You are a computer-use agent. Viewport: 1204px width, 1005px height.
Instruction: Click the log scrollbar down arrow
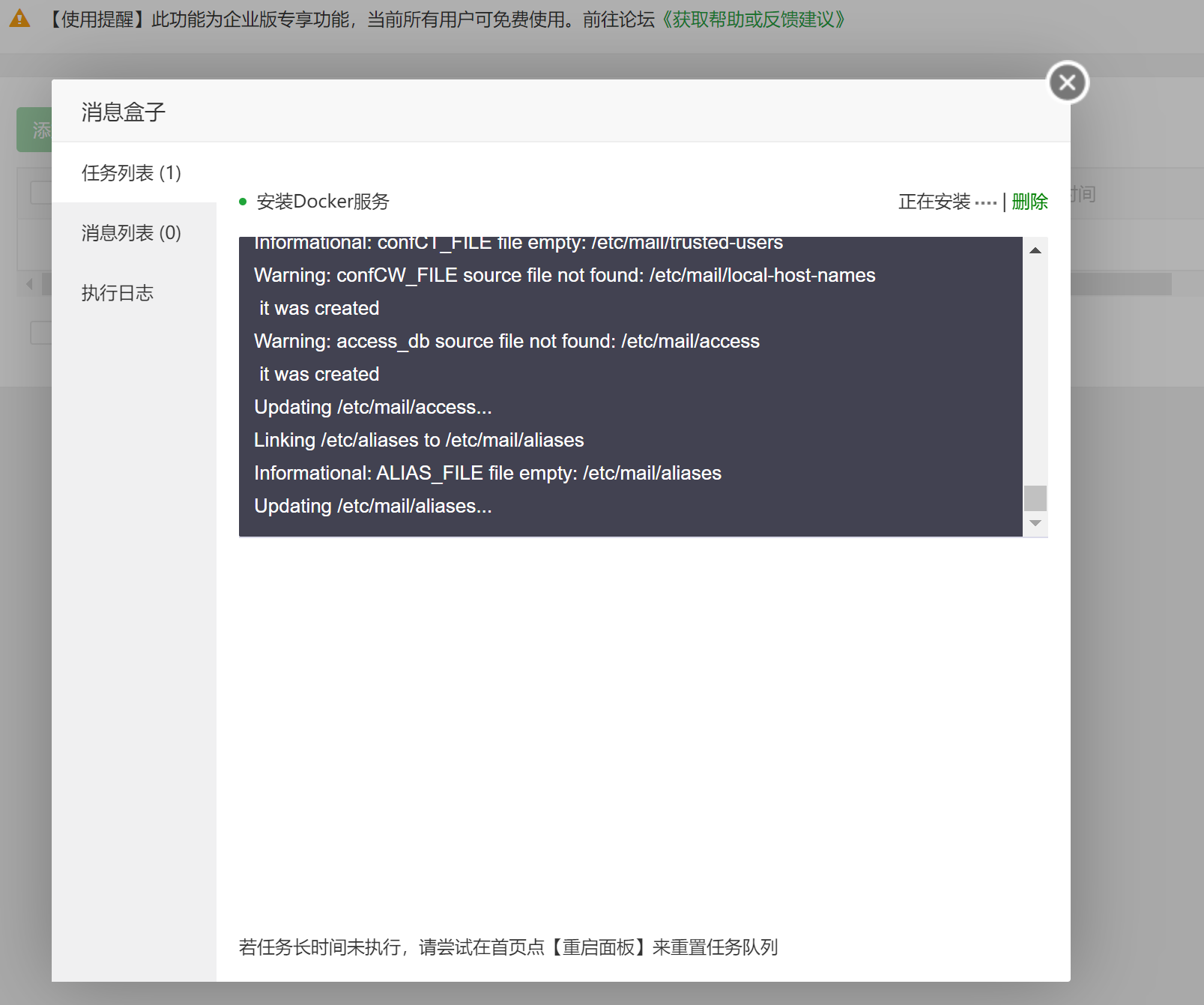tap(1035, 523)
